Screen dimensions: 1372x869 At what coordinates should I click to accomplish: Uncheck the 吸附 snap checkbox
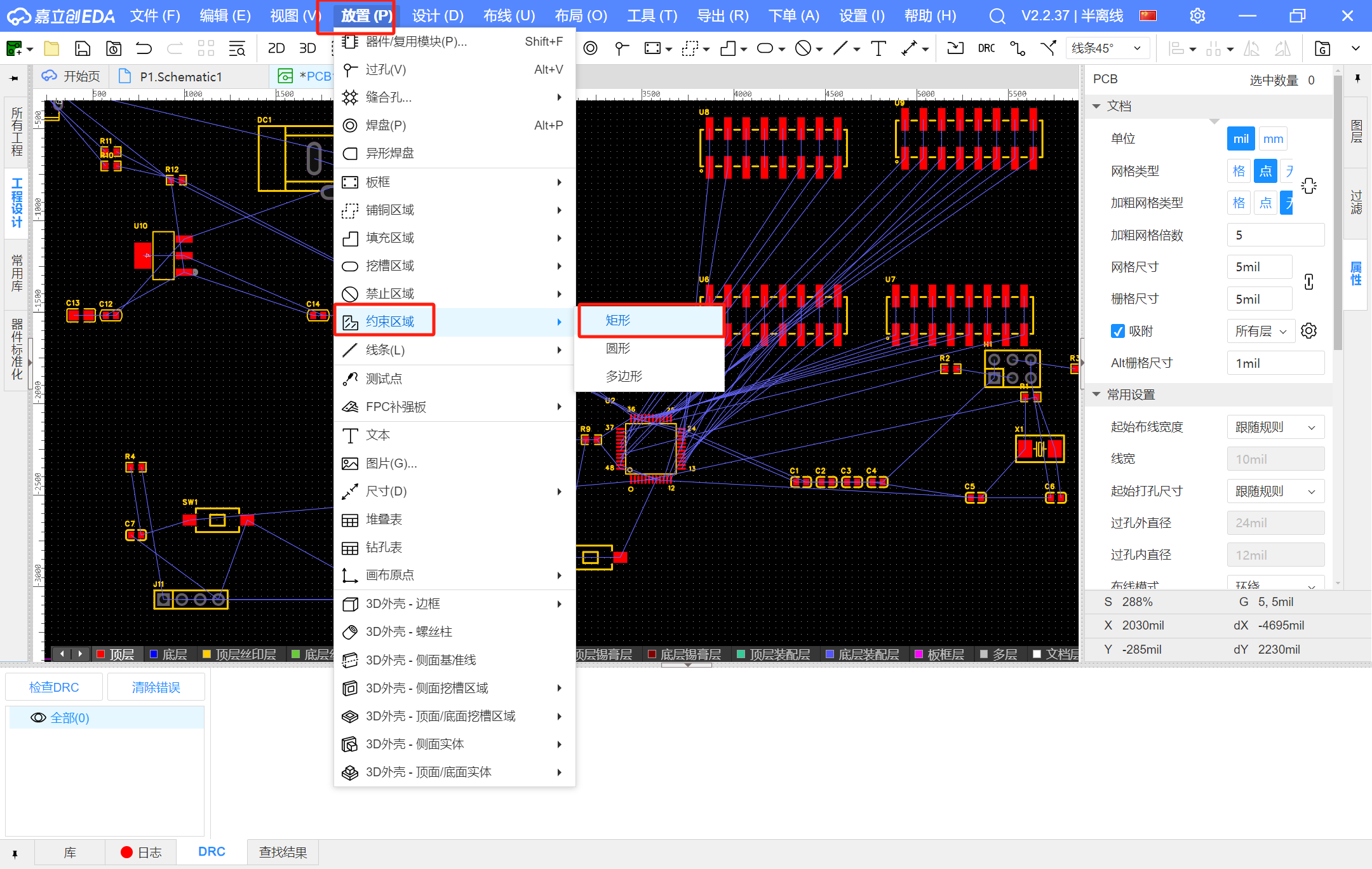pos(1118,331)
